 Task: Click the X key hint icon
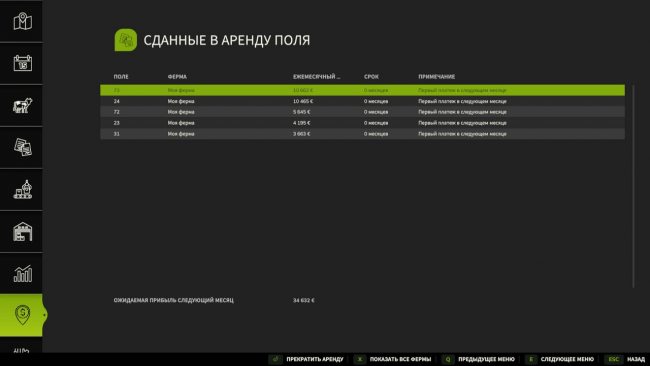click(x=360, y=359)
